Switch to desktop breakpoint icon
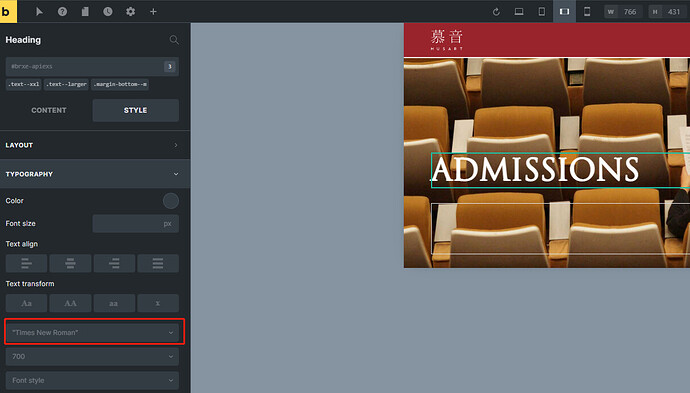 click(x=519, y=12)
